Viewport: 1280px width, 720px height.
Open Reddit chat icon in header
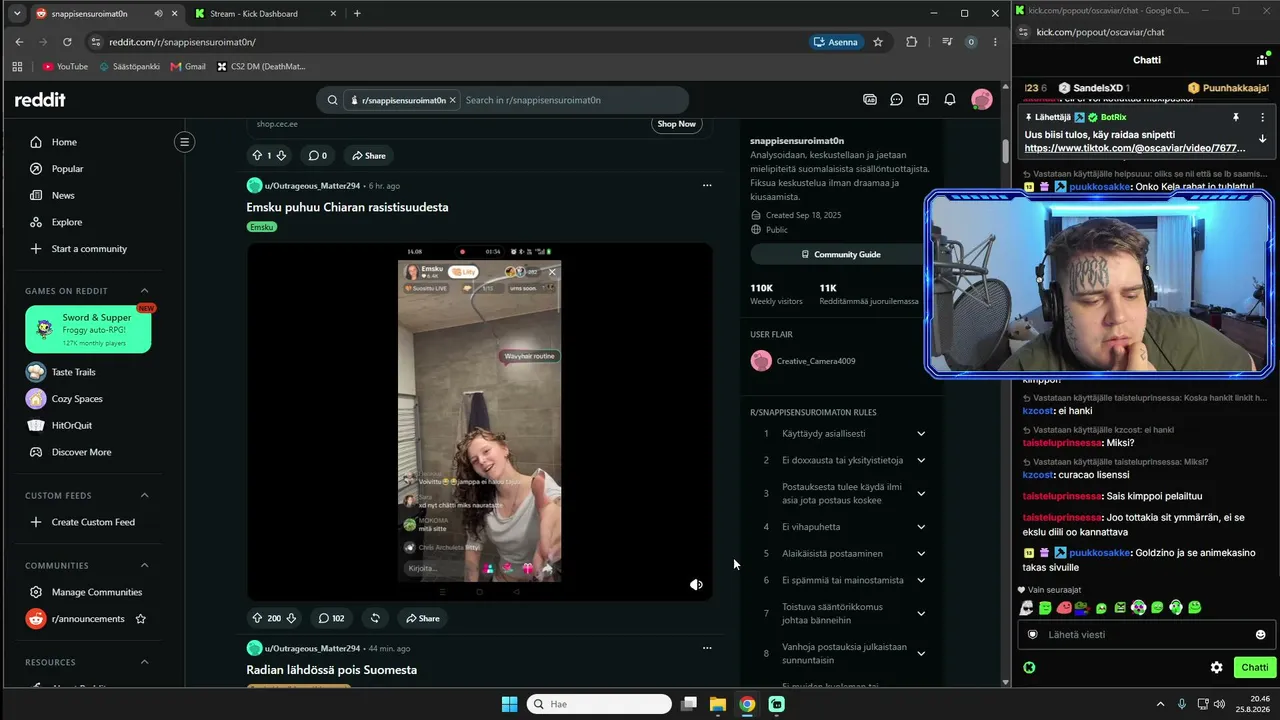[x=896, y=100]
